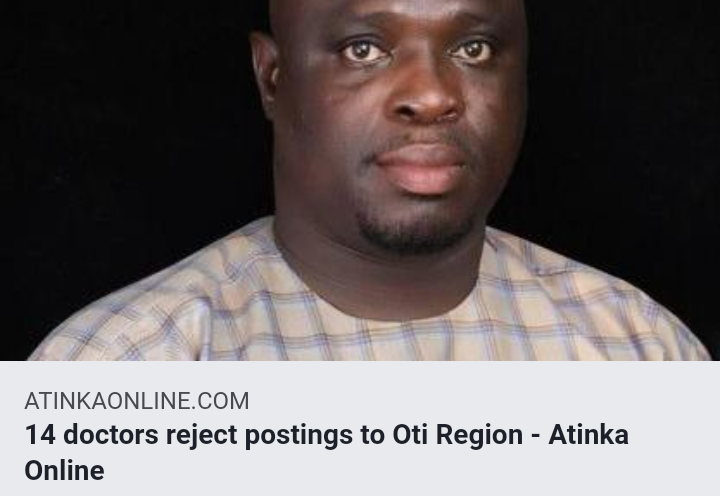This screenshot has width=720, height=496.
Task: Click the word 'doctors' in the headline
Action: pyautogui.click(x=111, y=435)
